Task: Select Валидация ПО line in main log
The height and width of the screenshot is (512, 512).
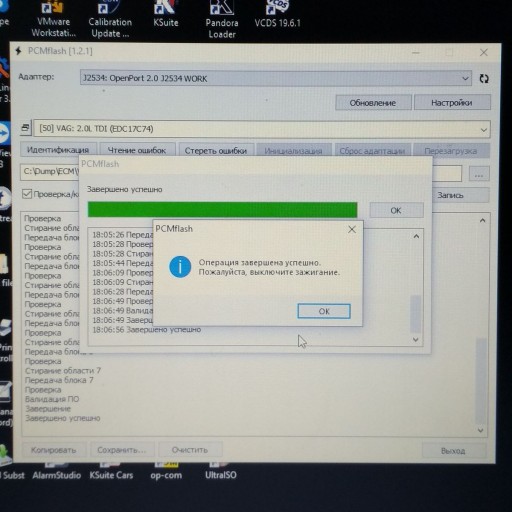Action: pos(52,399)
